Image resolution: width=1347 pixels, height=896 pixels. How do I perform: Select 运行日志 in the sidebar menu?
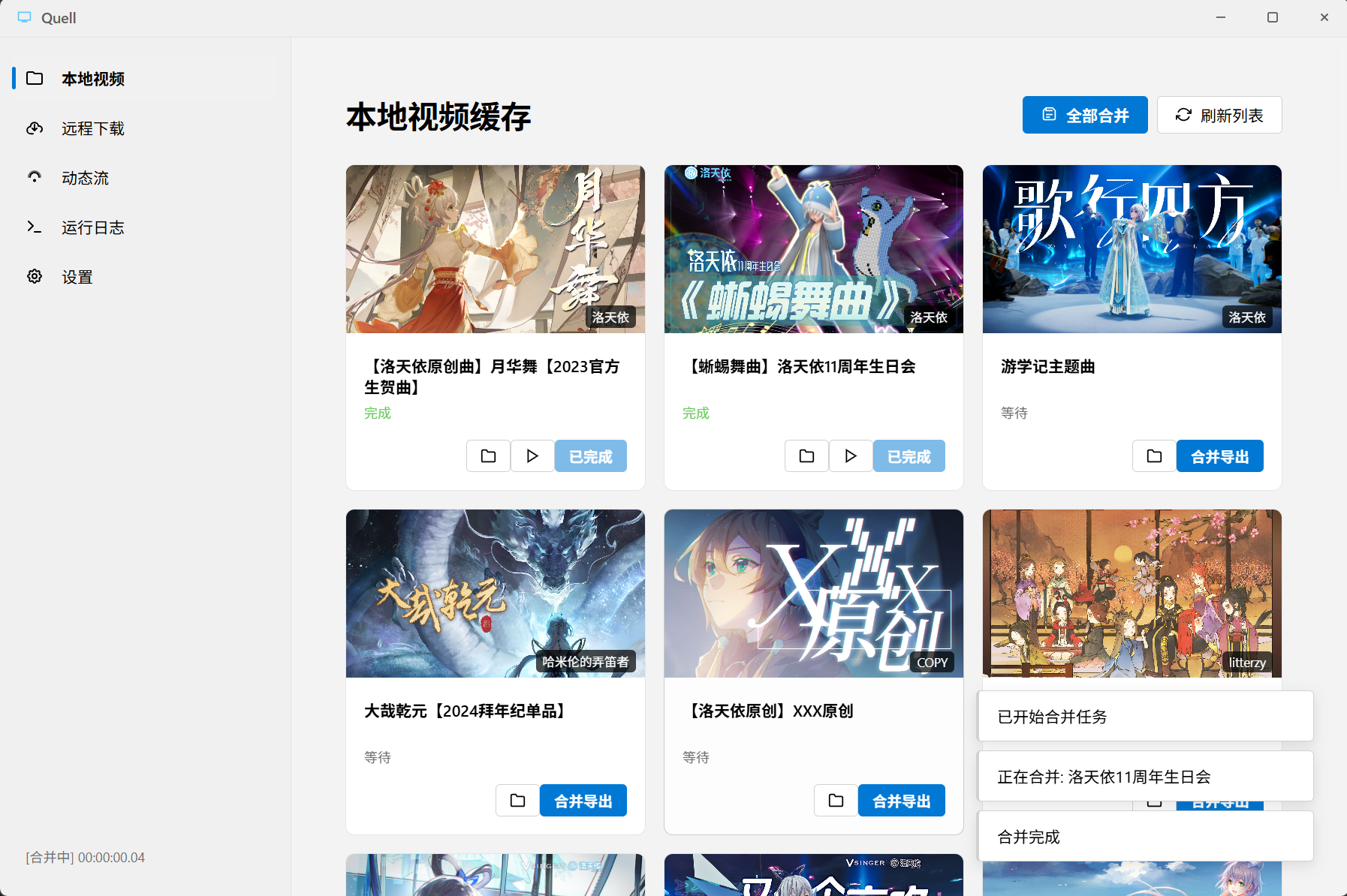pyautogui.click(x=92, y=227)
